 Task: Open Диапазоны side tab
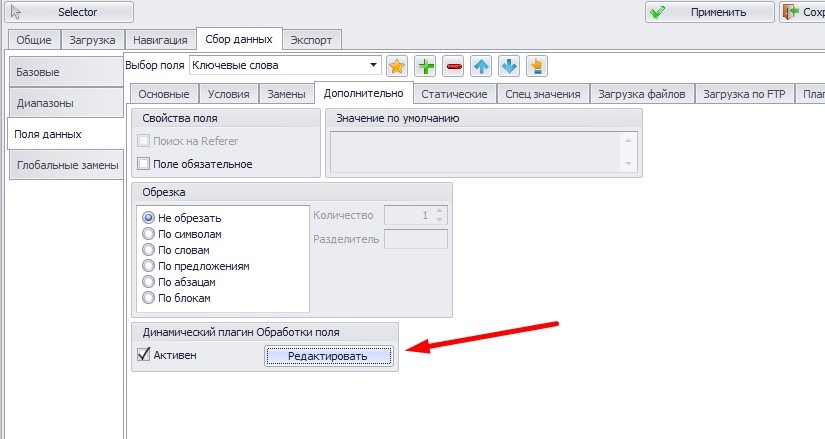click(x=66, y=103)
